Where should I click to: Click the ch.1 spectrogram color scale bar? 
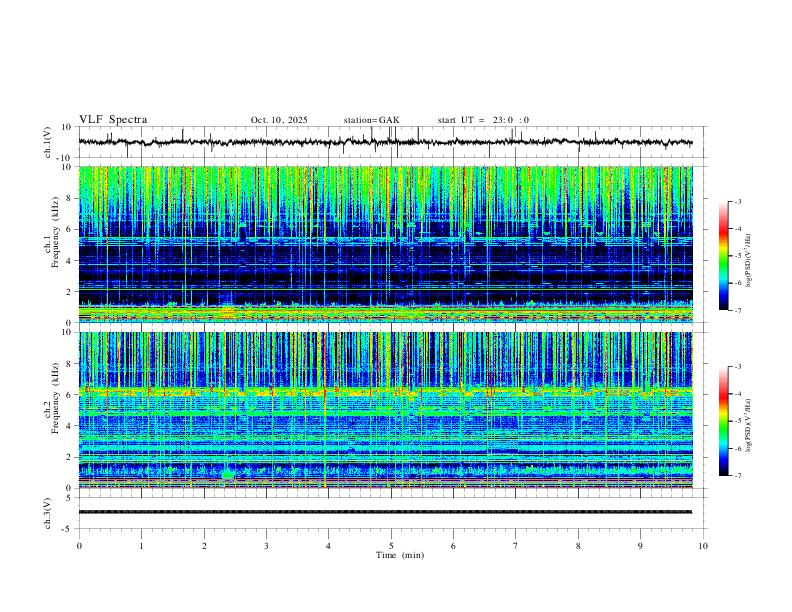[x=724, y=256]
